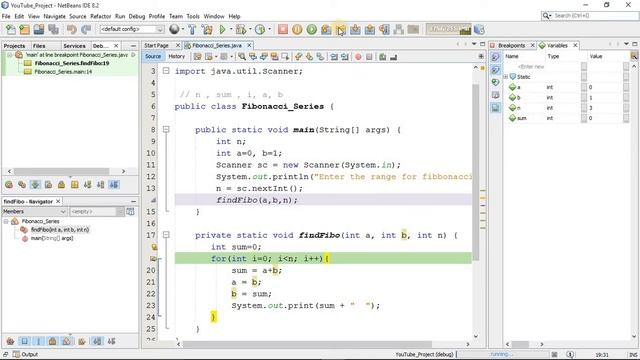Screen dimensions: 640x360
Task: Click the Step Out debugger icon
Action: coord(370,29)
